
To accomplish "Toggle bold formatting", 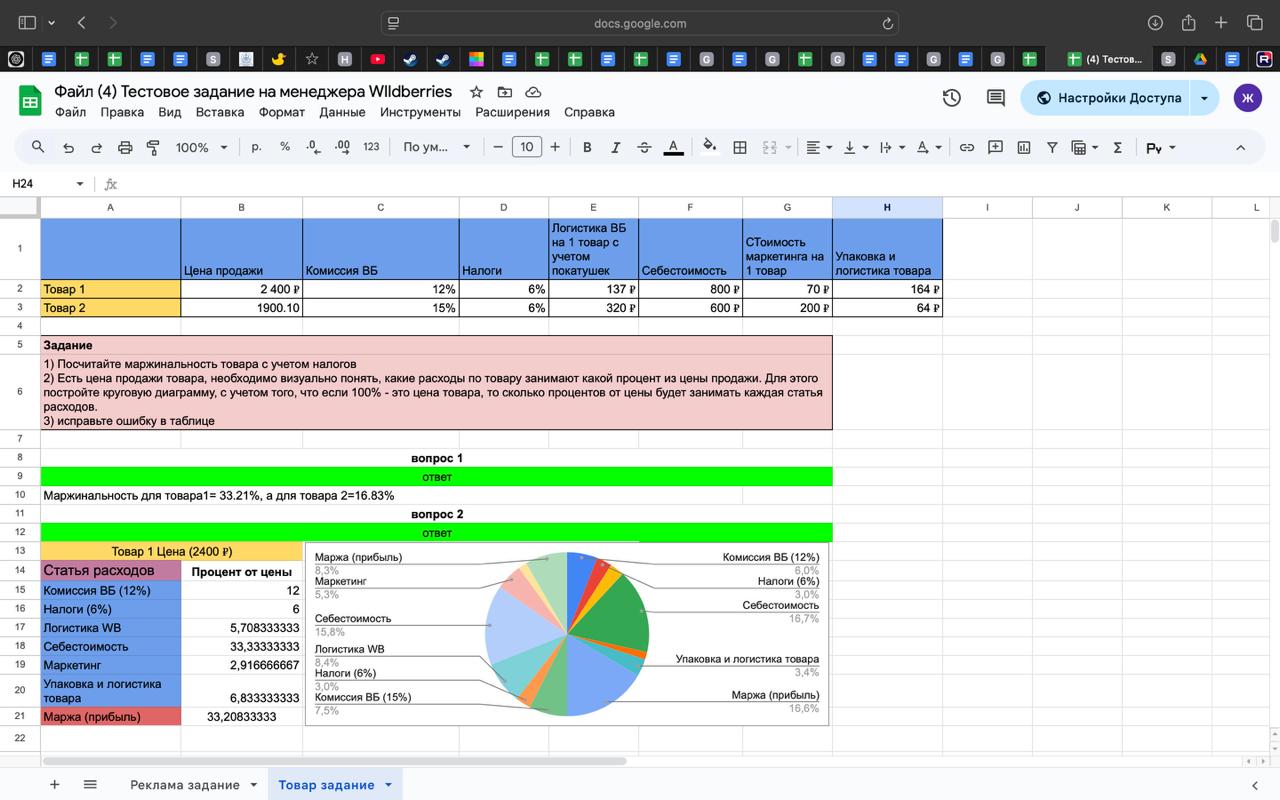I will 587,147.
